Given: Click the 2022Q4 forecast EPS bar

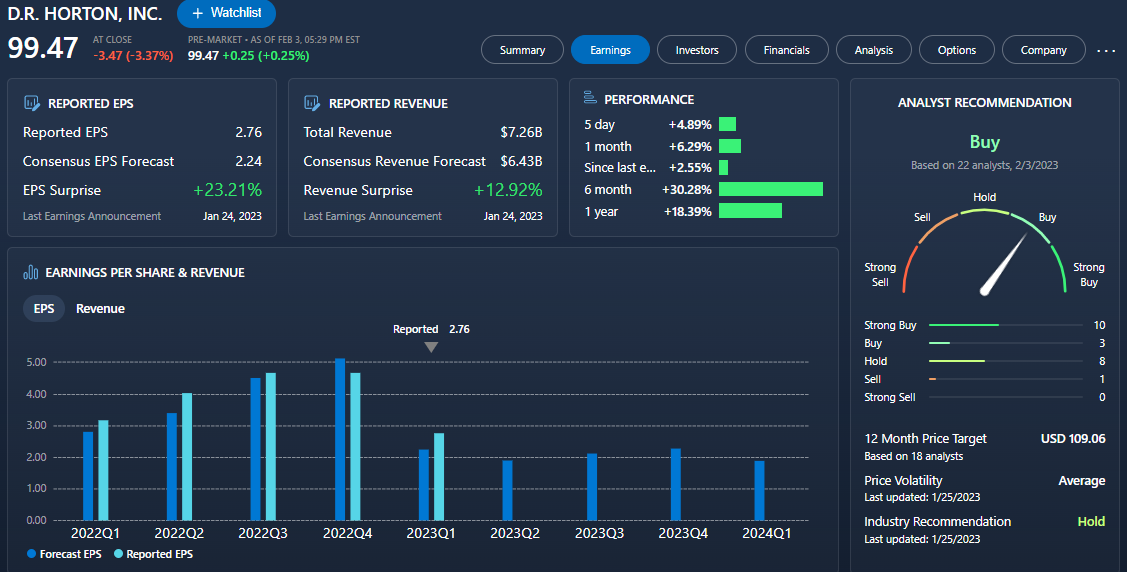Looking at the screenshot, I should 340,439.
